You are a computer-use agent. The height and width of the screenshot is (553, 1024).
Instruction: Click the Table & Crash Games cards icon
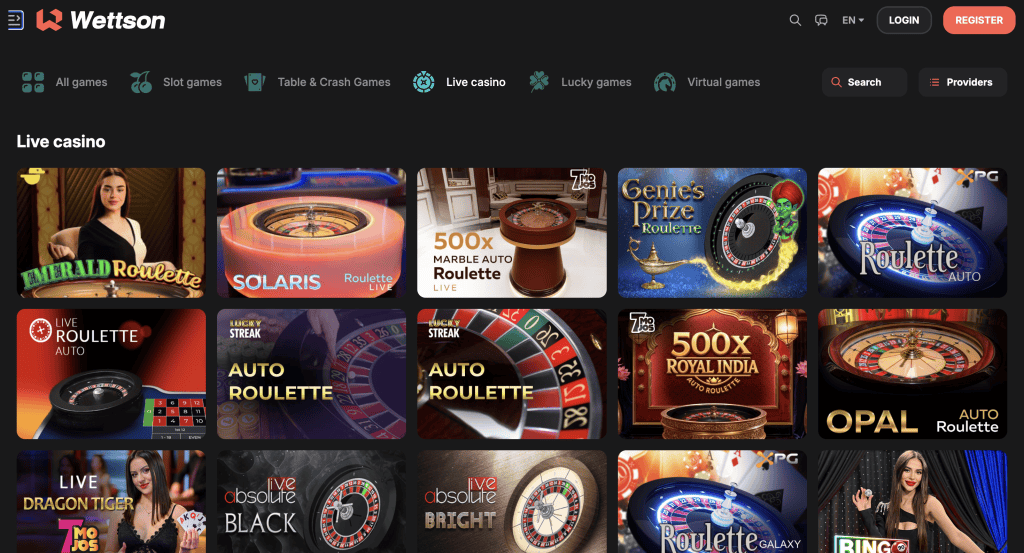pyautogui.click(x=255, y=82)
